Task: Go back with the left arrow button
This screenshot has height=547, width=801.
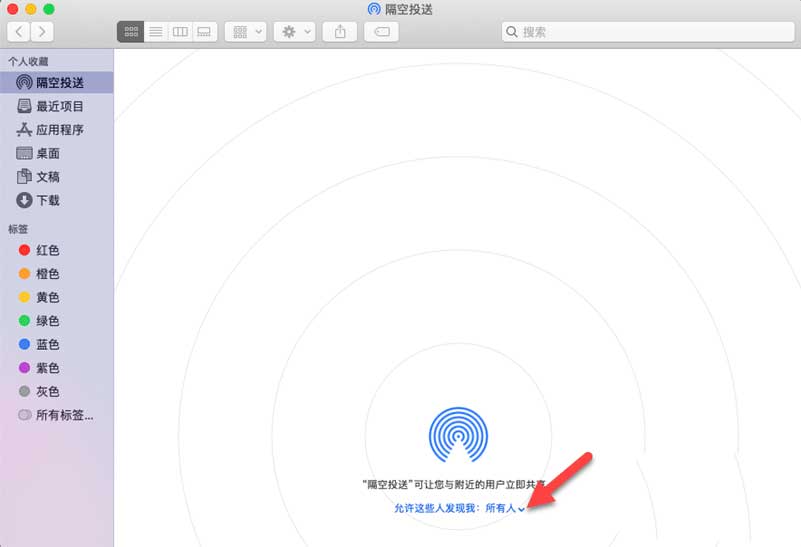Action: click(x=19, y=32)
